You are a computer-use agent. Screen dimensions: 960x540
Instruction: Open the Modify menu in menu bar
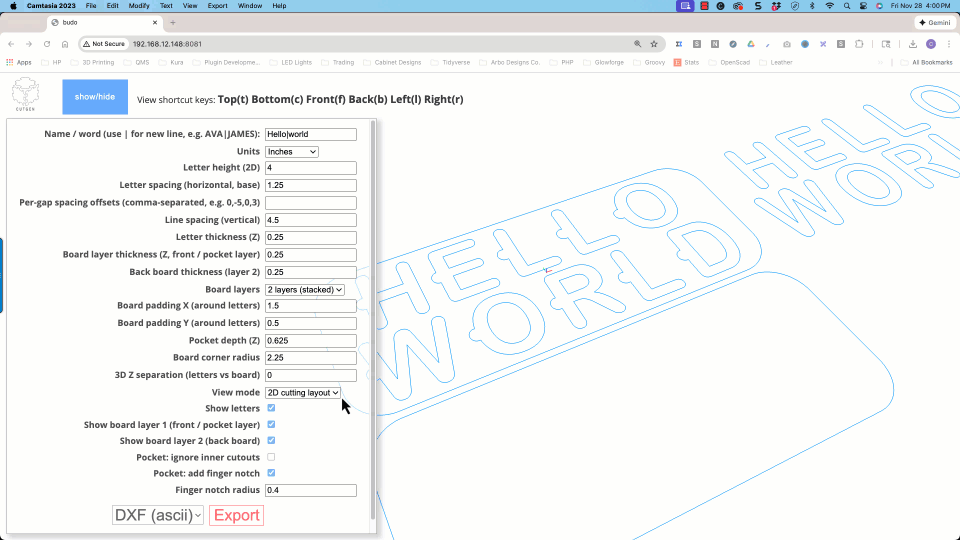(139, 6)
